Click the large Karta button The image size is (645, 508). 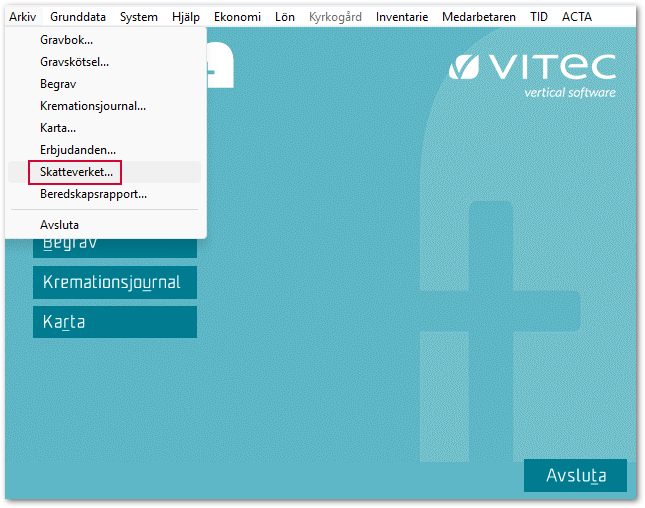(115, 322)
